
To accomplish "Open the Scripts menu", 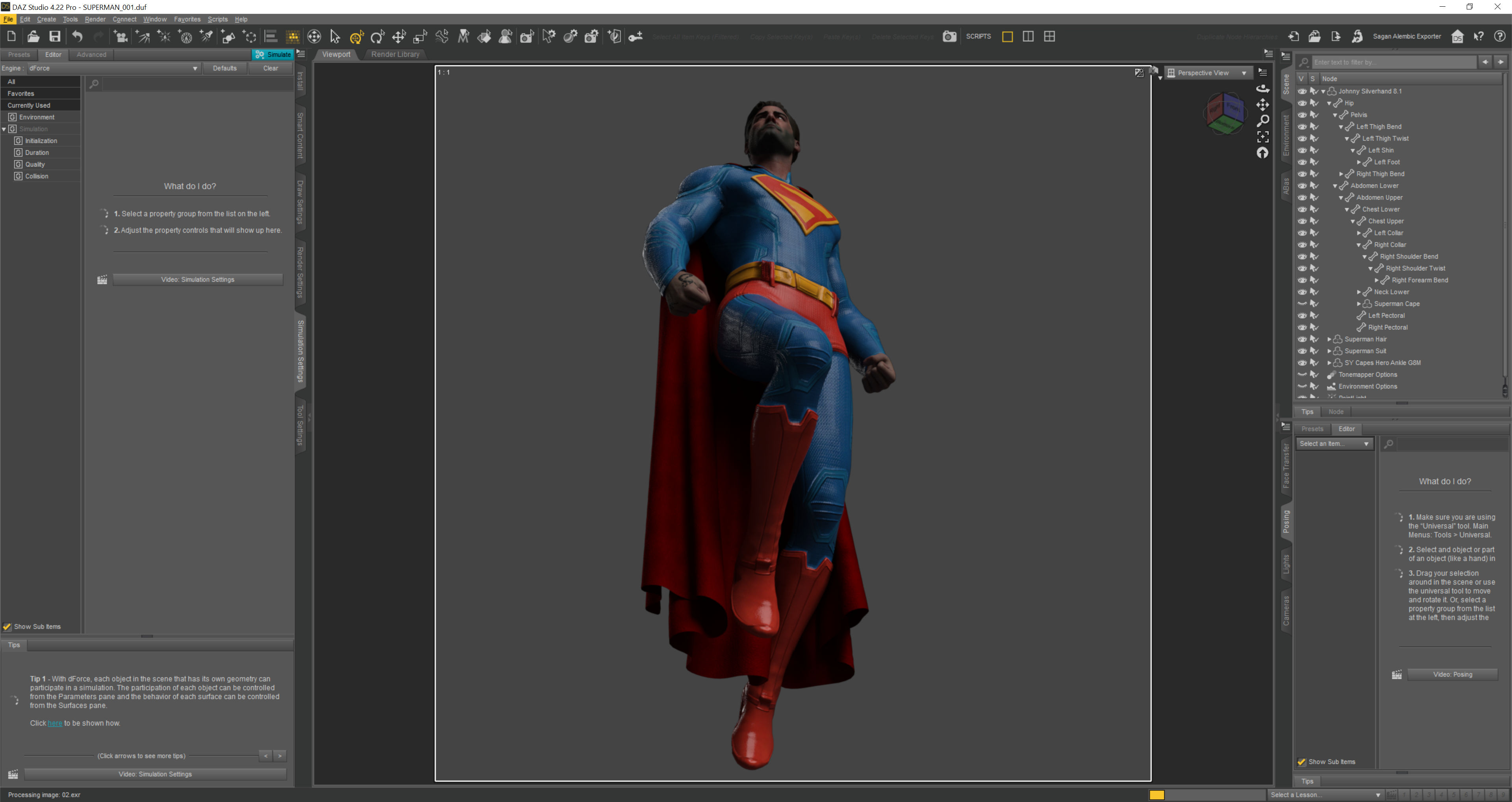I will [218, 19].
